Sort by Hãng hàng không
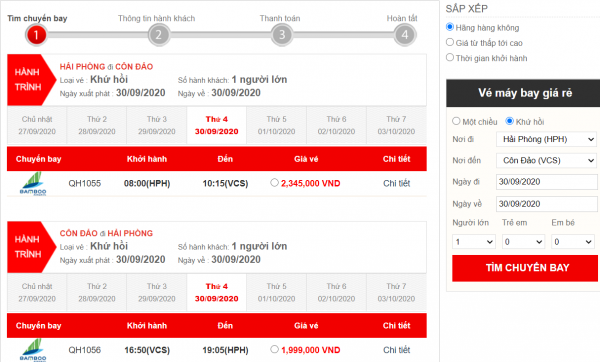Screen dimensions: 600x362 (x=450, y=27)
